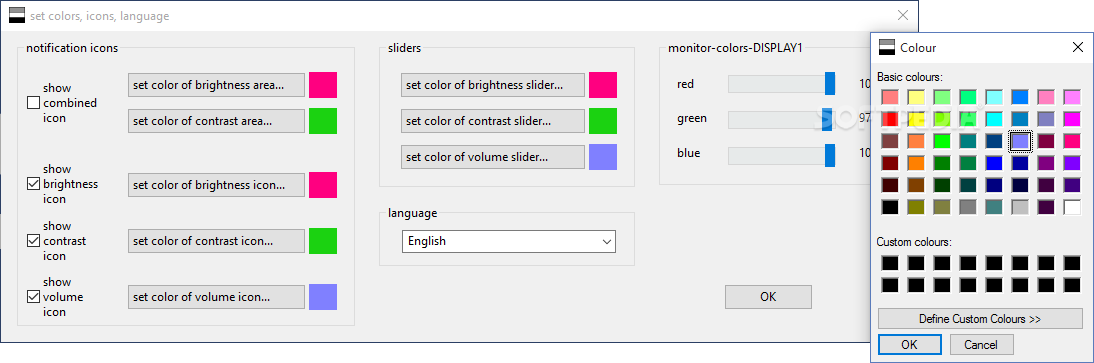This screenshot has width=1094, height=363.
Task: Click Cancel in the Colour dialog
Action: point(980,344)
